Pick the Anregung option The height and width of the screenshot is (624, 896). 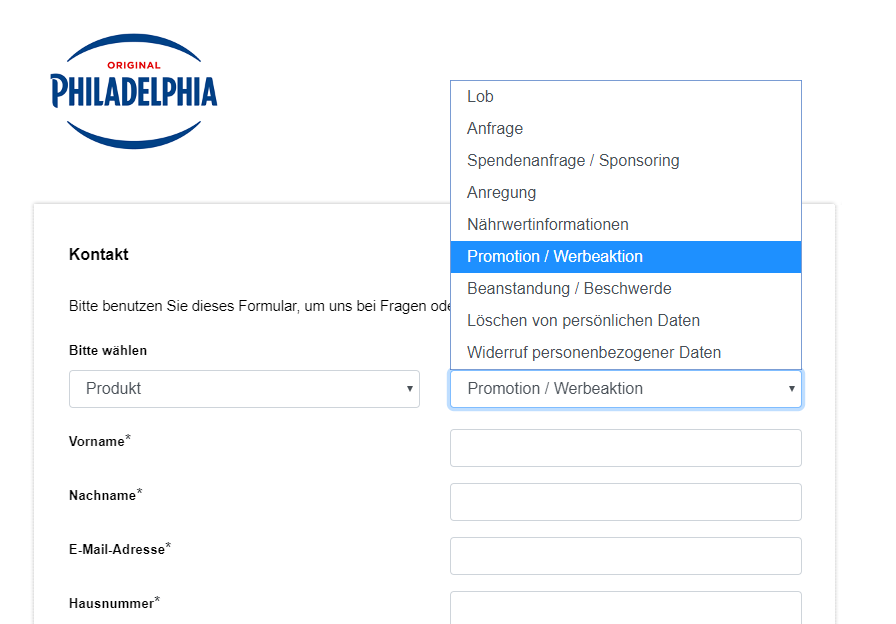[x=626, y=193]
